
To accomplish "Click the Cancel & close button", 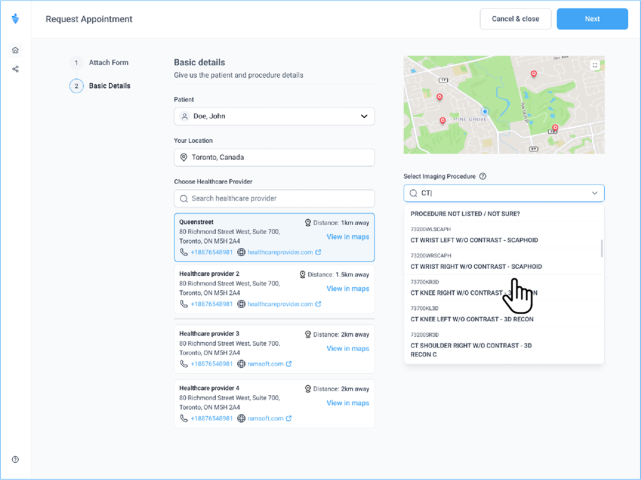I will (515, 19).
